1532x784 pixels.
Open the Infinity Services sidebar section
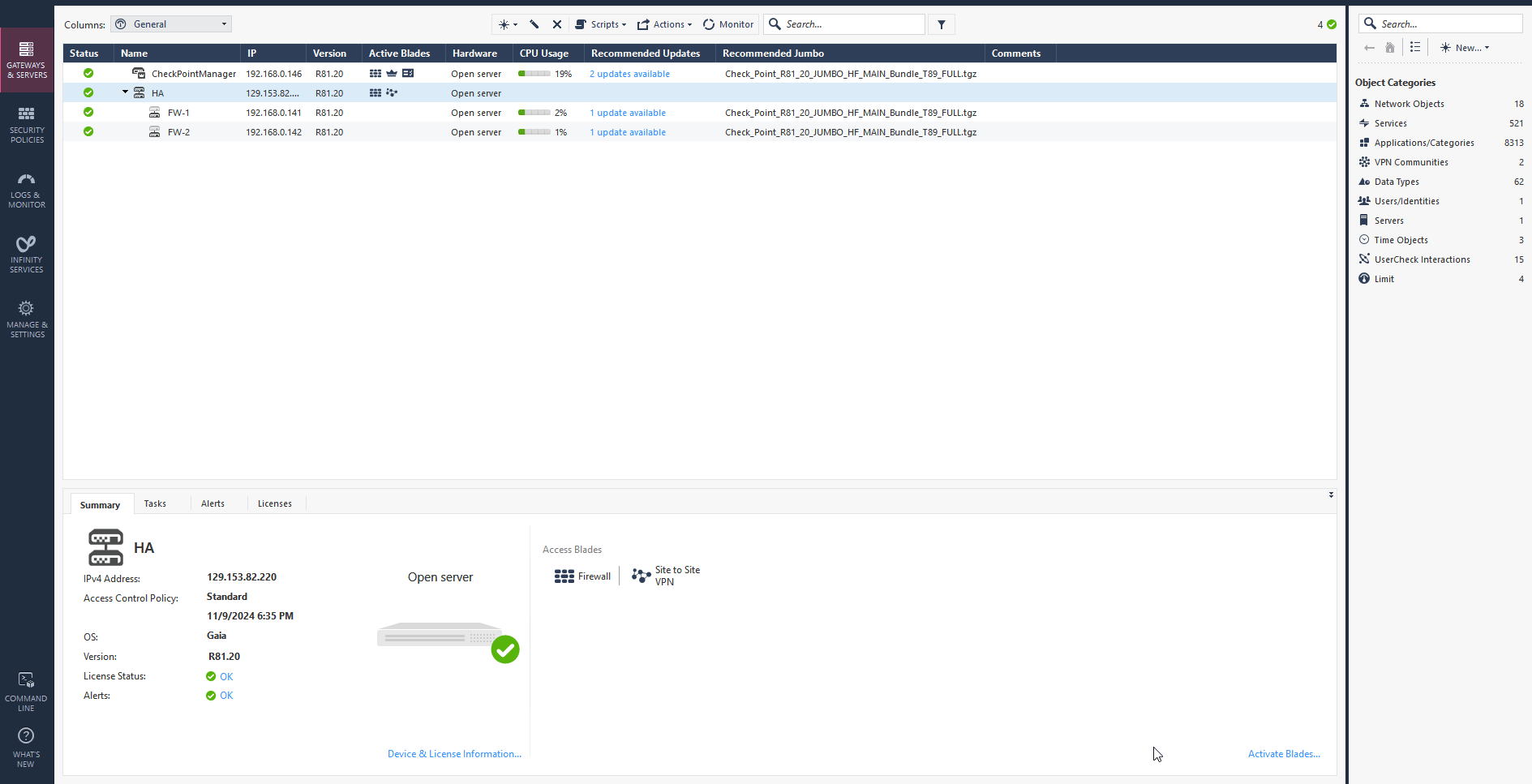[x=27, y=255]
